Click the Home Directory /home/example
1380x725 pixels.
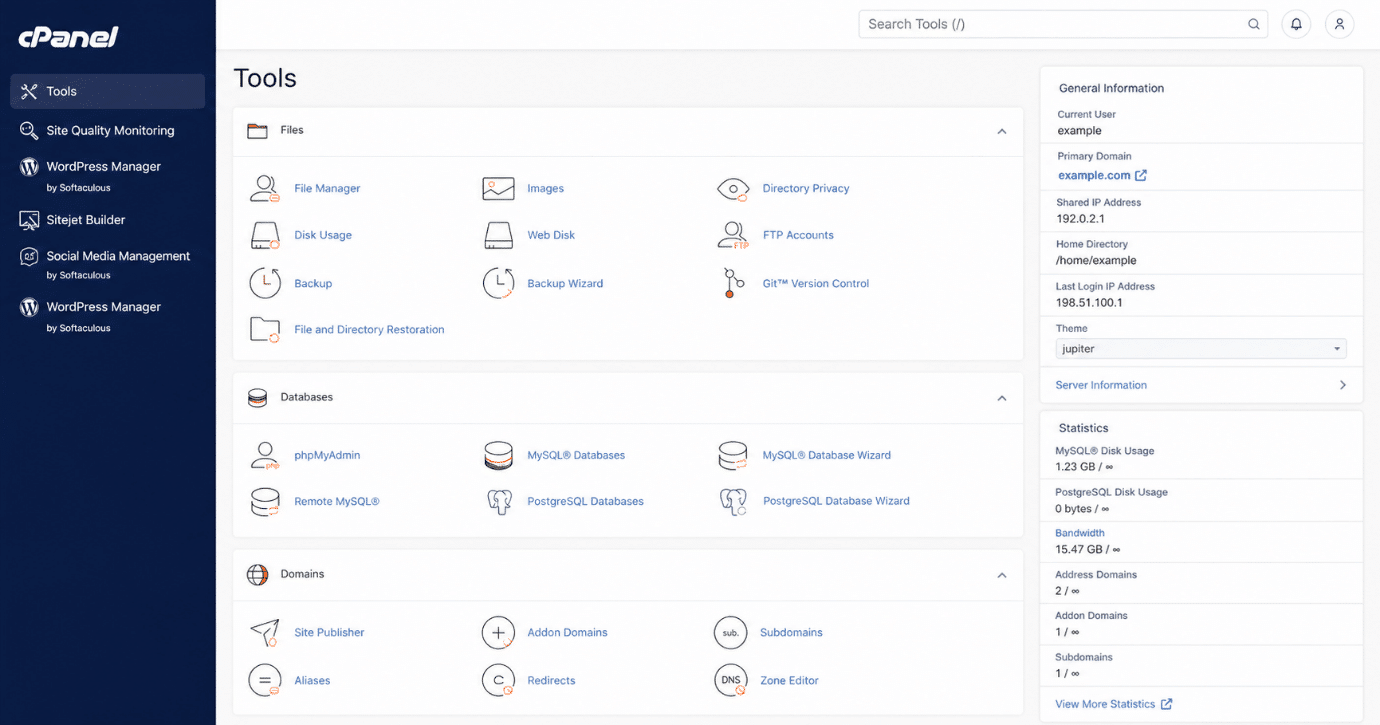pyautogui.click(x=1096, y=260)
